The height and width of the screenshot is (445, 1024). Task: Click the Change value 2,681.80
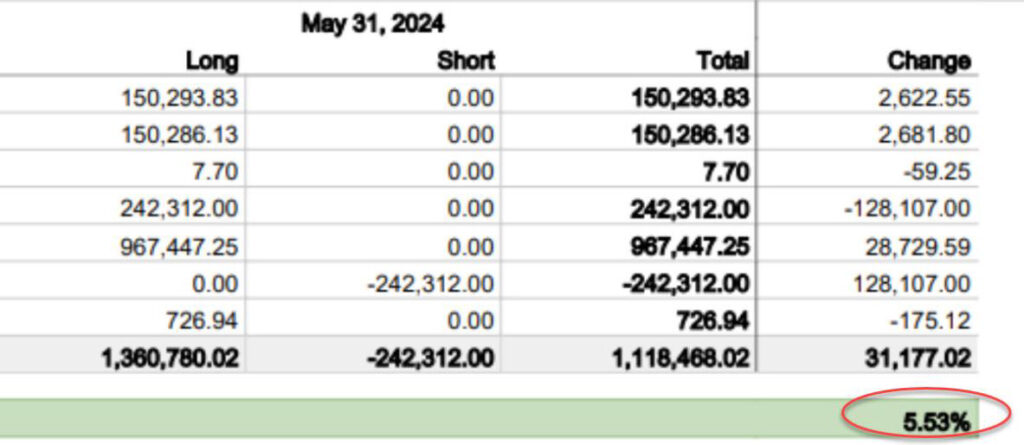[930, 135]
